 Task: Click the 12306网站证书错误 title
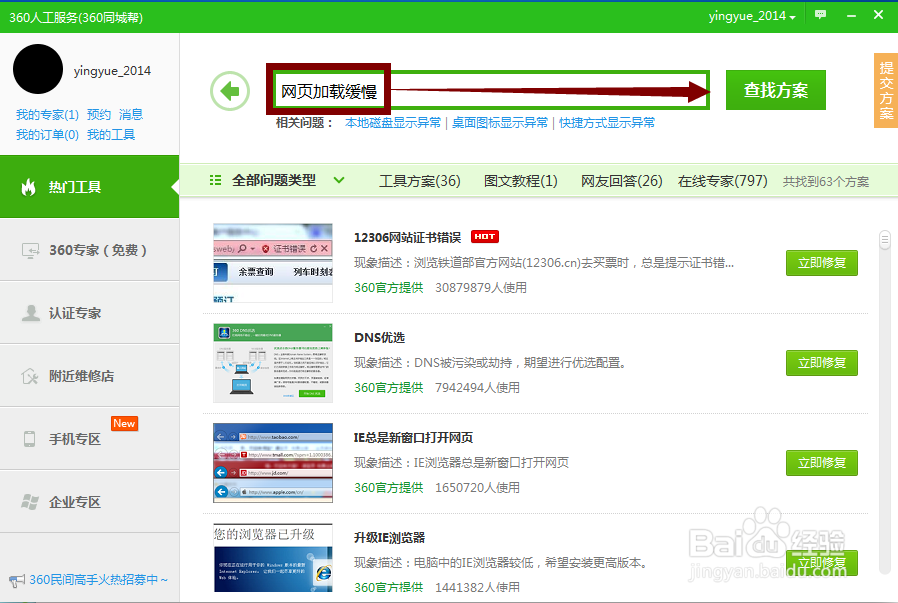[407, 237]
